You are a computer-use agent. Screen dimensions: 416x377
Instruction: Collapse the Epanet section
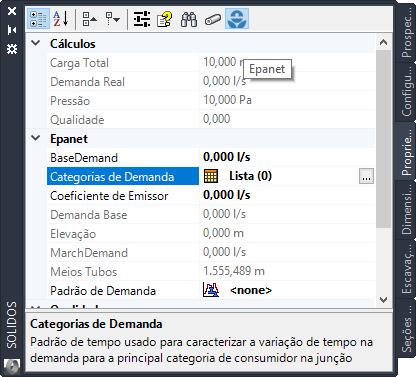click(x=36, y=138)
